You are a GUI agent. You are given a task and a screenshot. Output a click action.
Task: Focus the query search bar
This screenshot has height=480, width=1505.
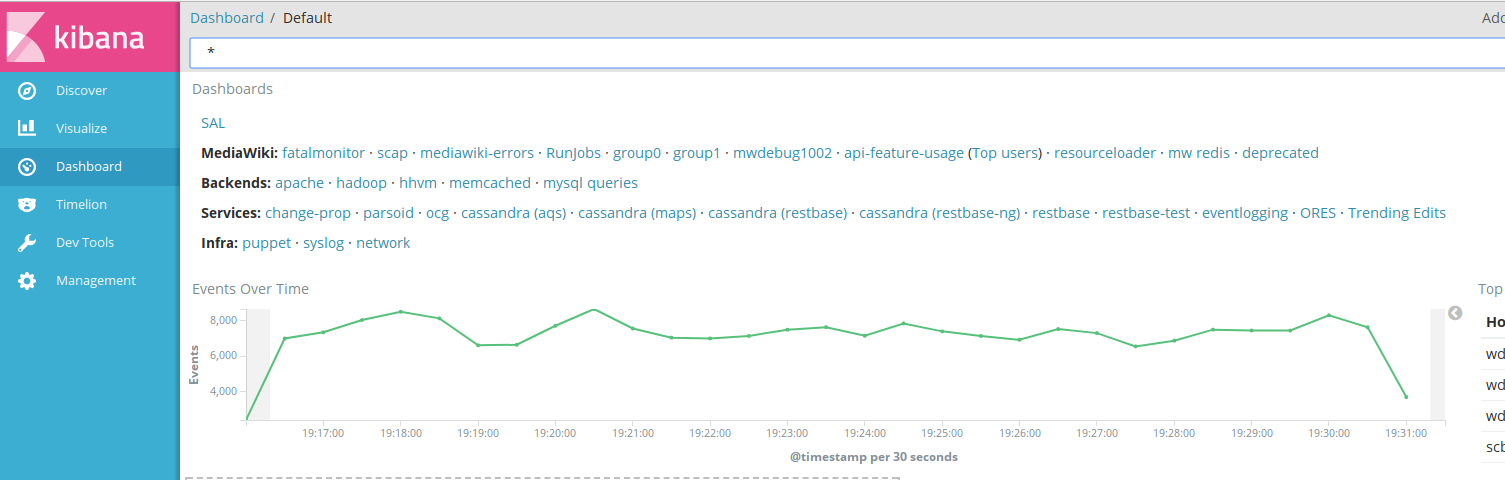click(x=847, y=52)
